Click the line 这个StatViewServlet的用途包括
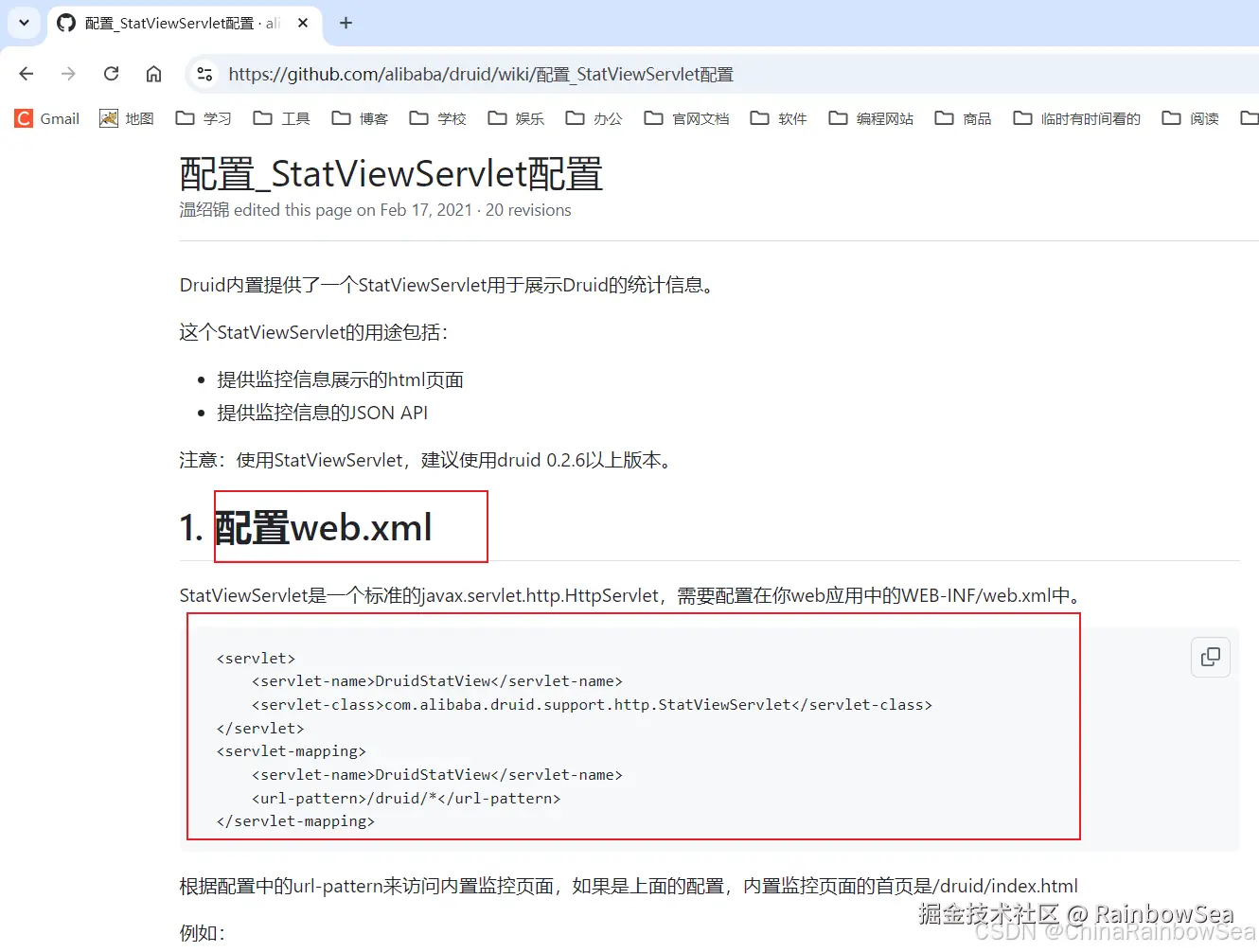1259x952 pixels. click(313, 332)
